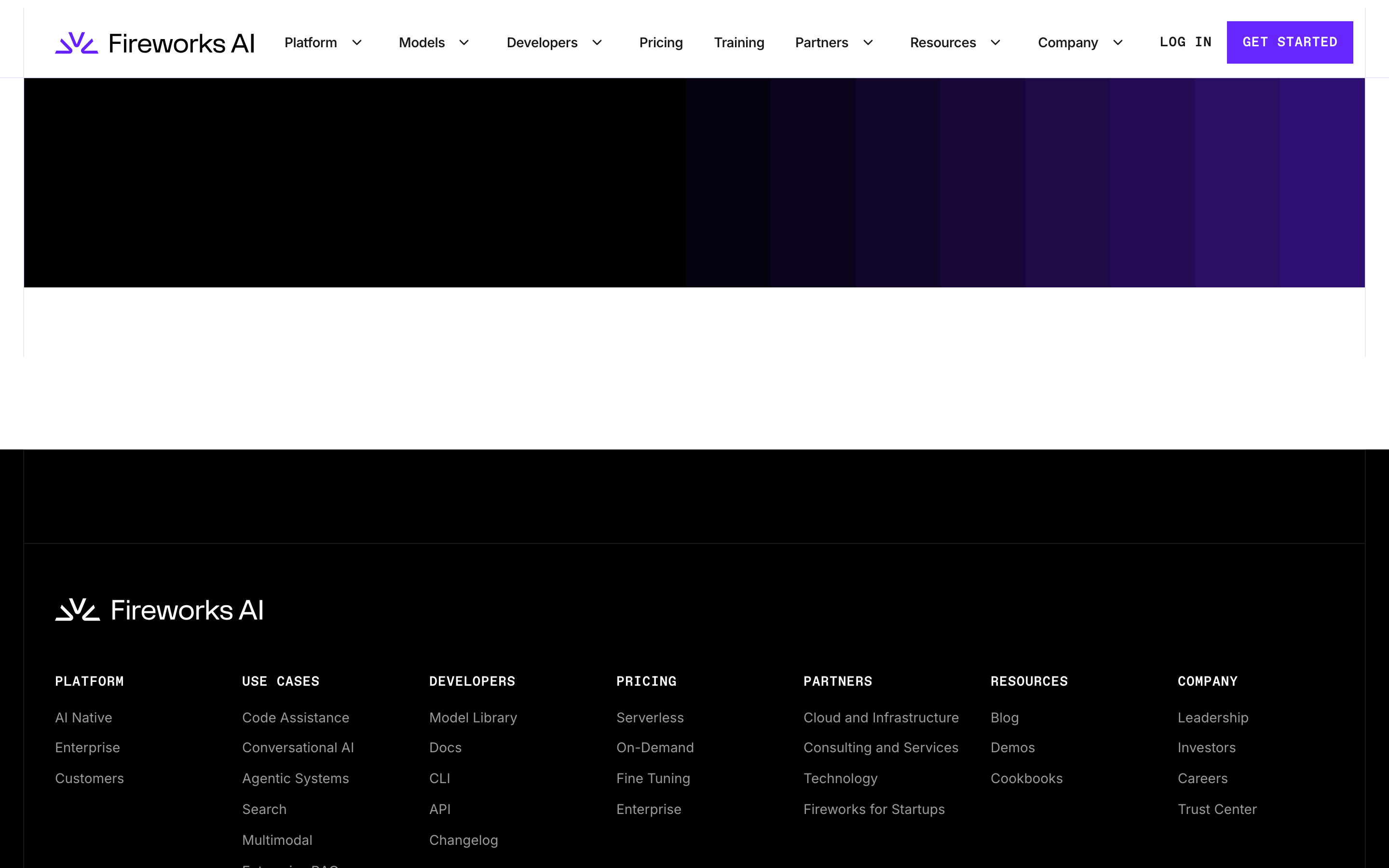Expand the Models dropdown chevron

click(x=464, y=42)
